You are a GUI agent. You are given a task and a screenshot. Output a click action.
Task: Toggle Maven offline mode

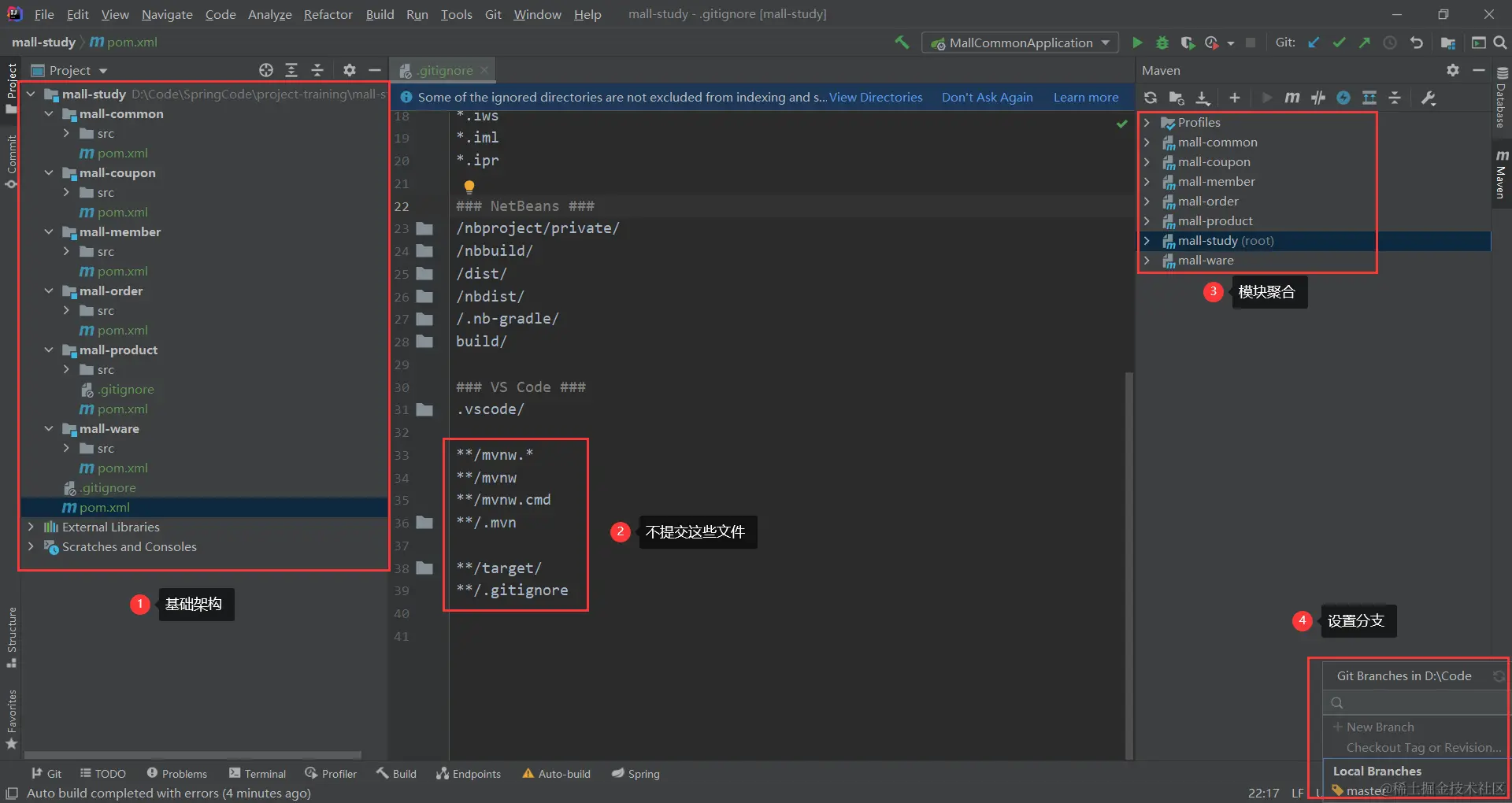[x=1318, y=98]
